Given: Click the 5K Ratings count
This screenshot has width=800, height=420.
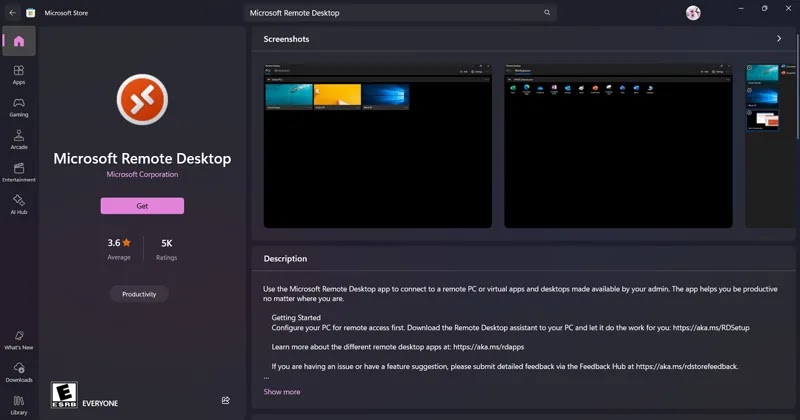Looking at the screenshot, I should 166,249.
